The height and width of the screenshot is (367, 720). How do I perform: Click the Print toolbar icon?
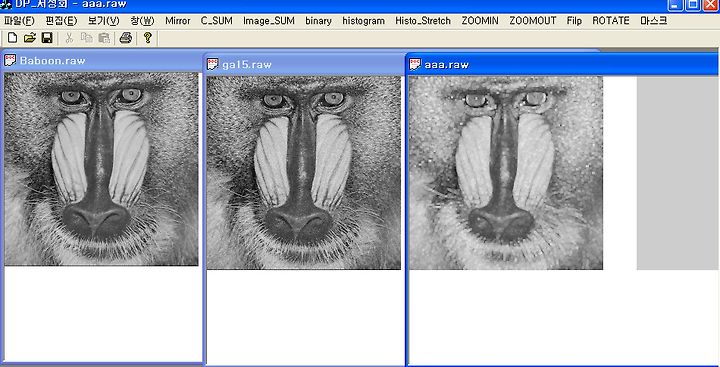126,38
